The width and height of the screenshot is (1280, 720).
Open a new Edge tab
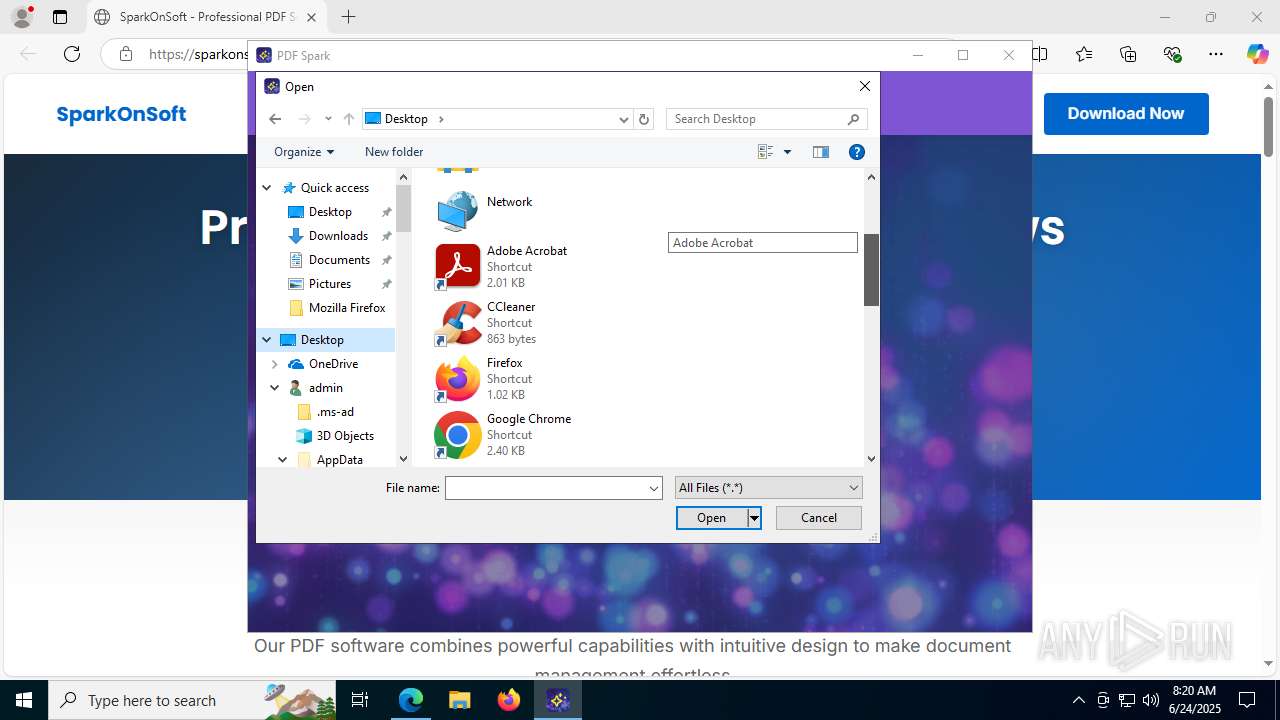(348, 17)
